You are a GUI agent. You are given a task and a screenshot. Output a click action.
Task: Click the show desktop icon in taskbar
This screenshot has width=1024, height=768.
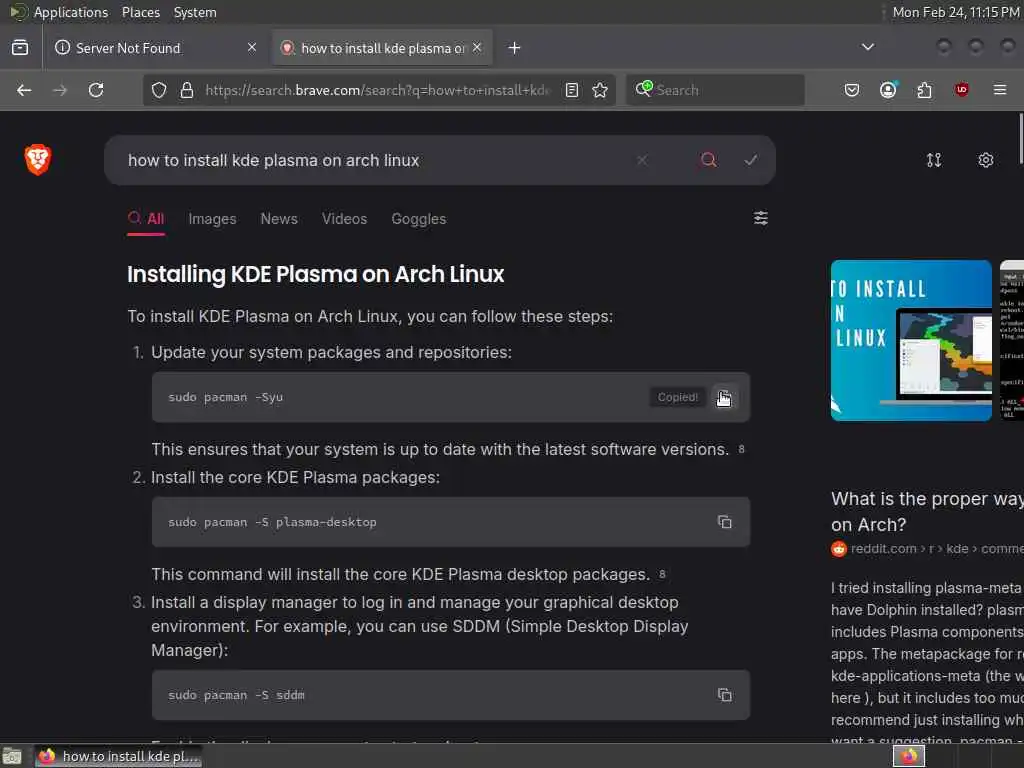pyautogui.click(x=12, y=756)
